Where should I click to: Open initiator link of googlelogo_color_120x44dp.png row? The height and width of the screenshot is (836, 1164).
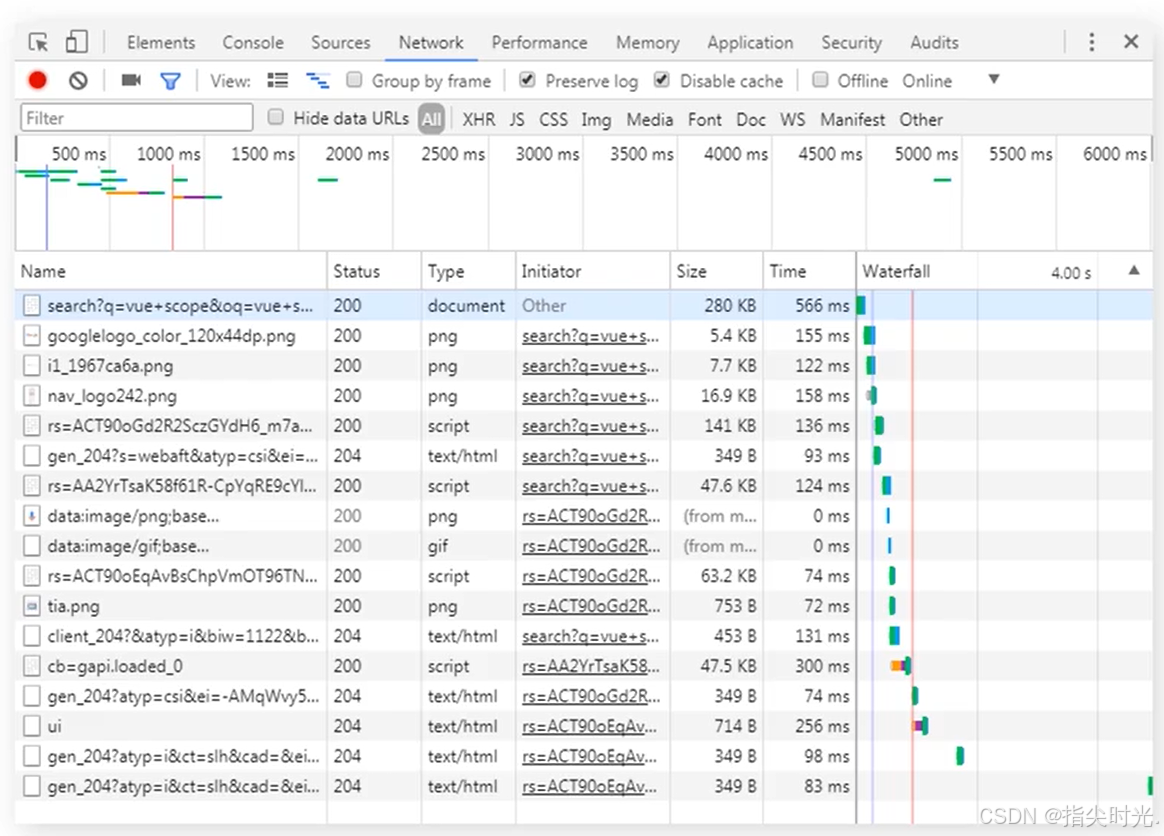pyautogui.click(x=590, y=336)
